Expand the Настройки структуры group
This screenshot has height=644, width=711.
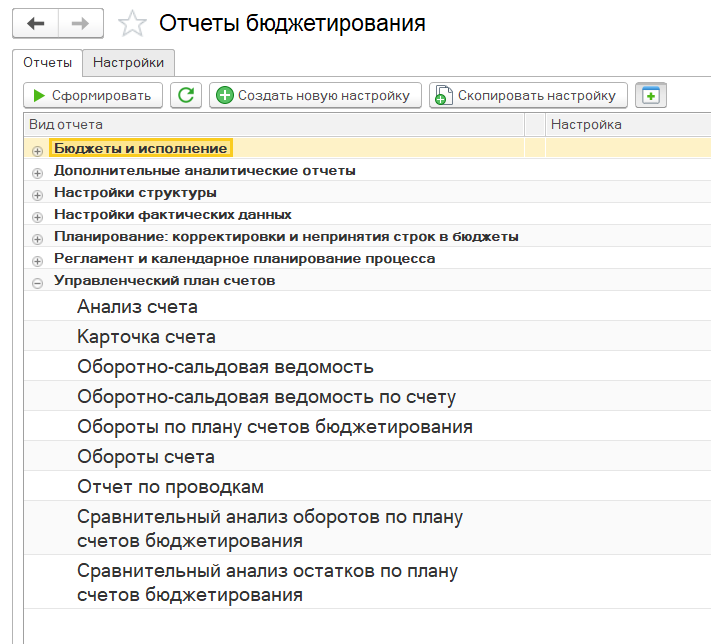coord(38,194)
